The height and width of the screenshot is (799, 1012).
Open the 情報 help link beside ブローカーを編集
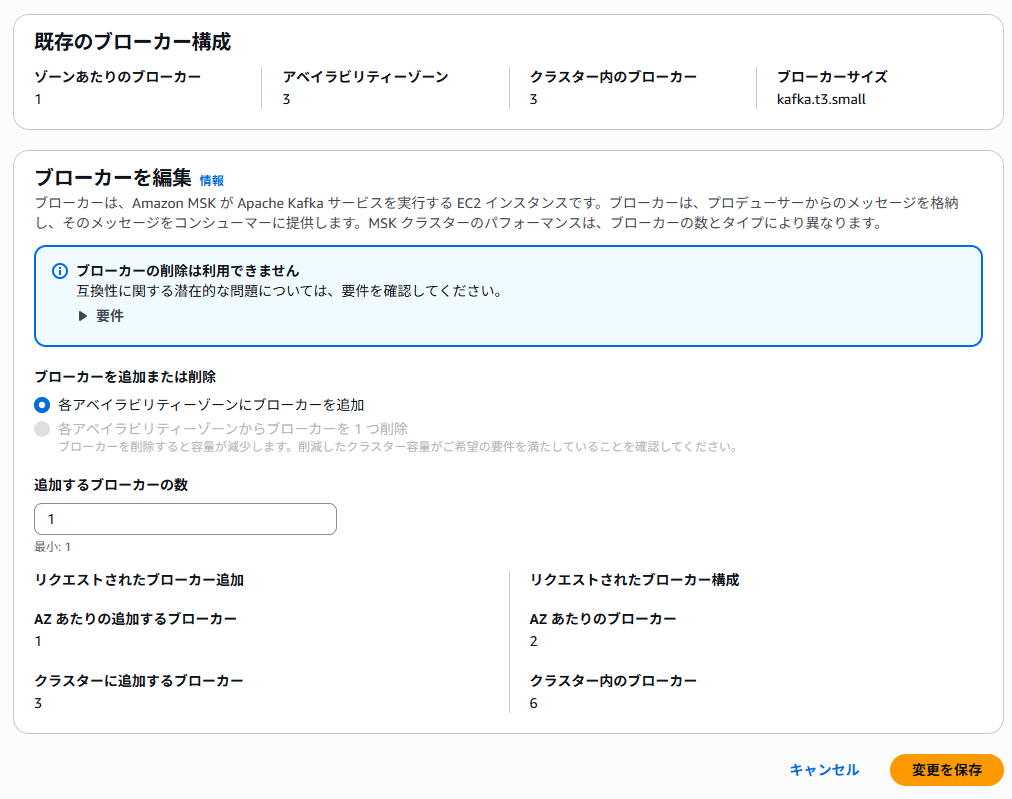(x=212, y=180)
